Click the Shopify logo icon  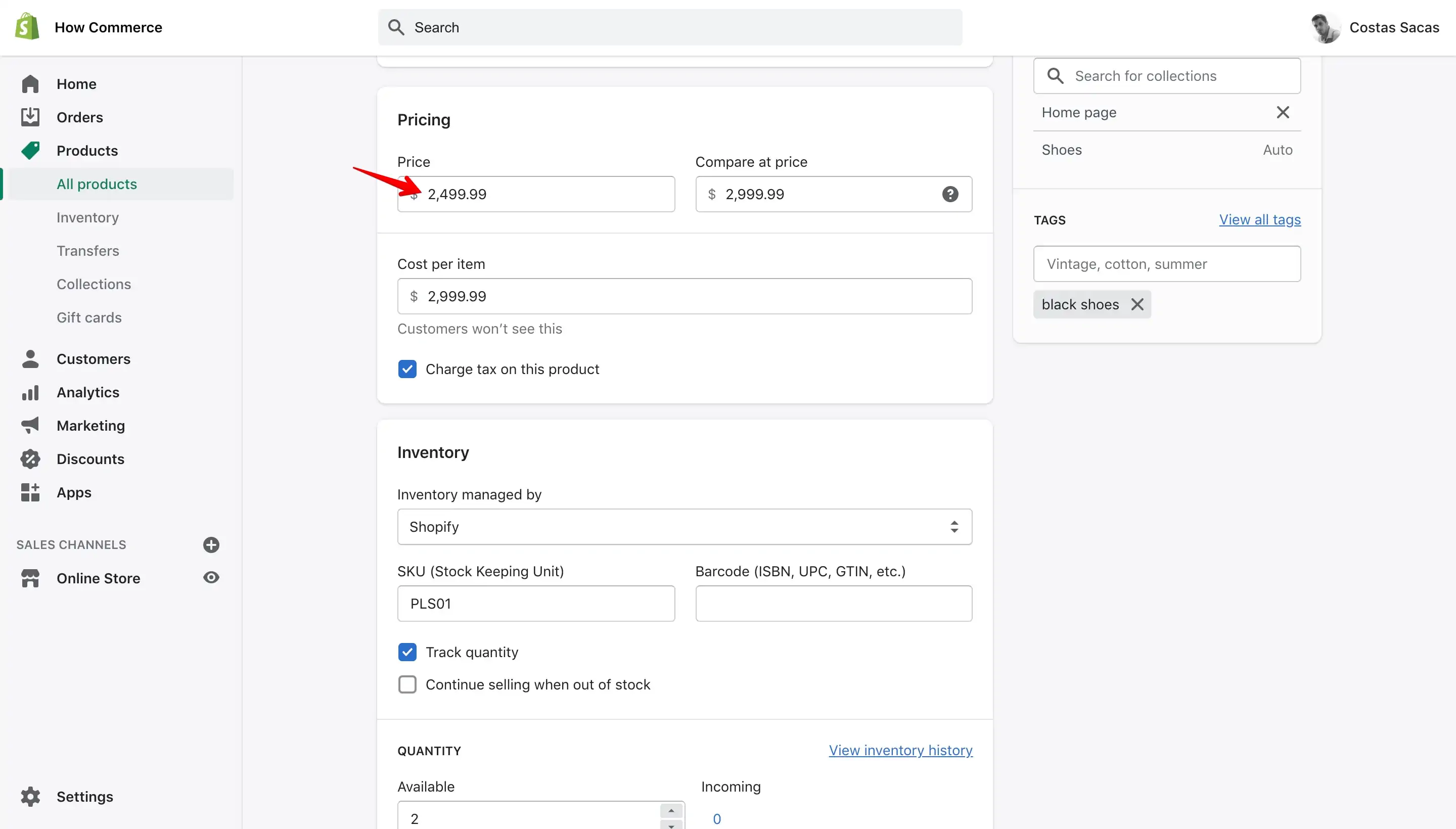[27, 27]
